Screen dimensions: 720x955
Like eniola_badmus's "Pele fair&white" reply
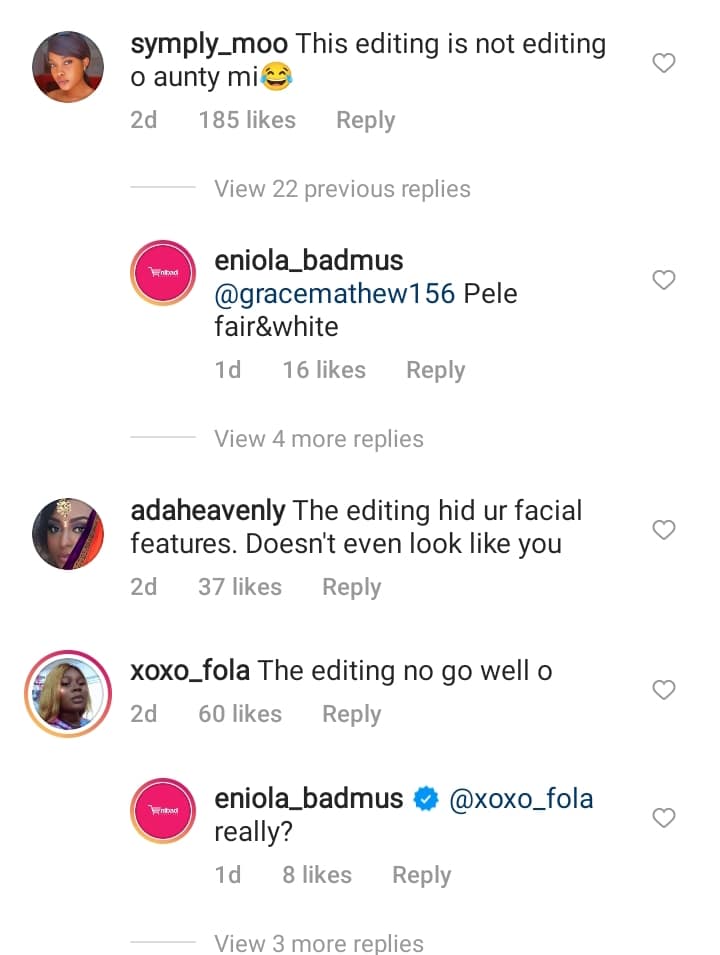[664, 281]
